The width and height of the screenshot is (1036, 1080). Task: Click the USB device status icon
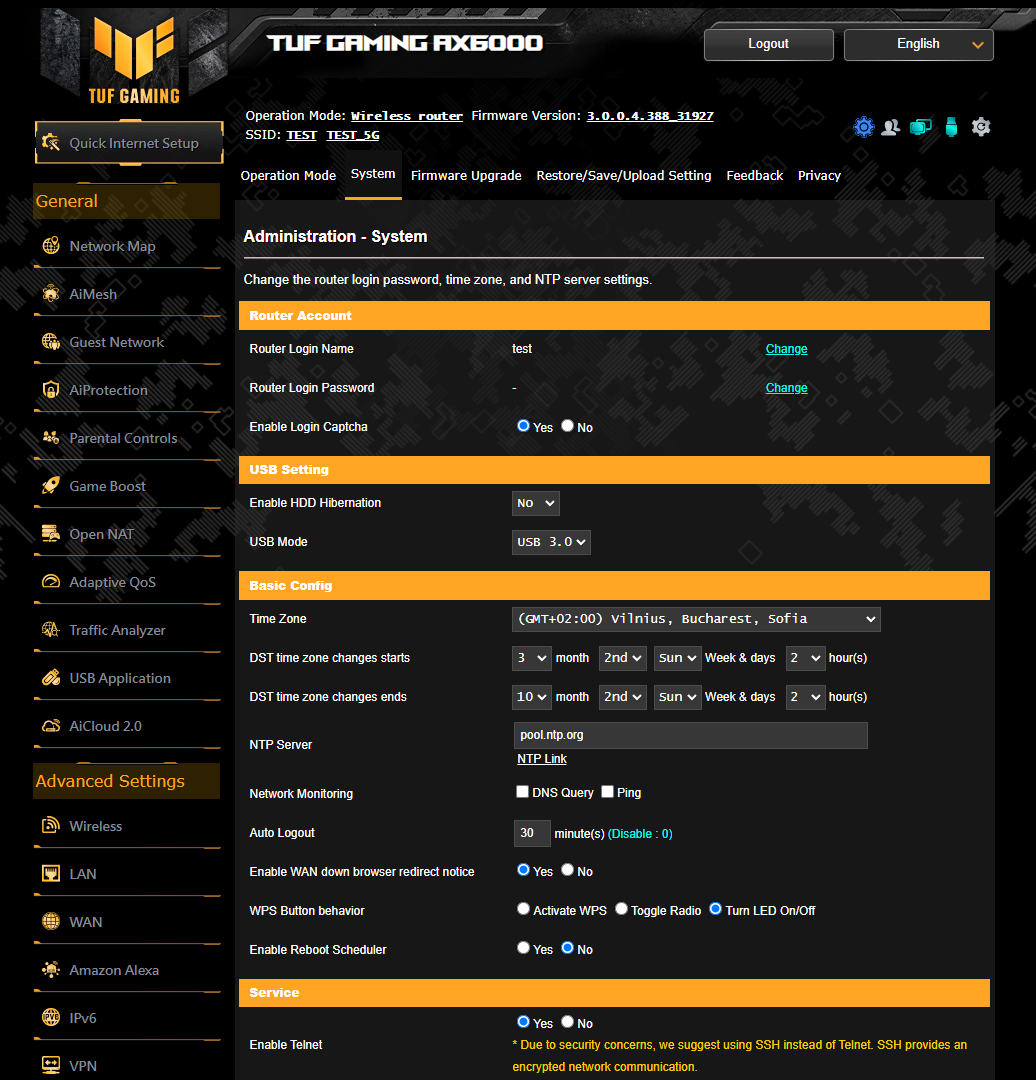(951, 127)
